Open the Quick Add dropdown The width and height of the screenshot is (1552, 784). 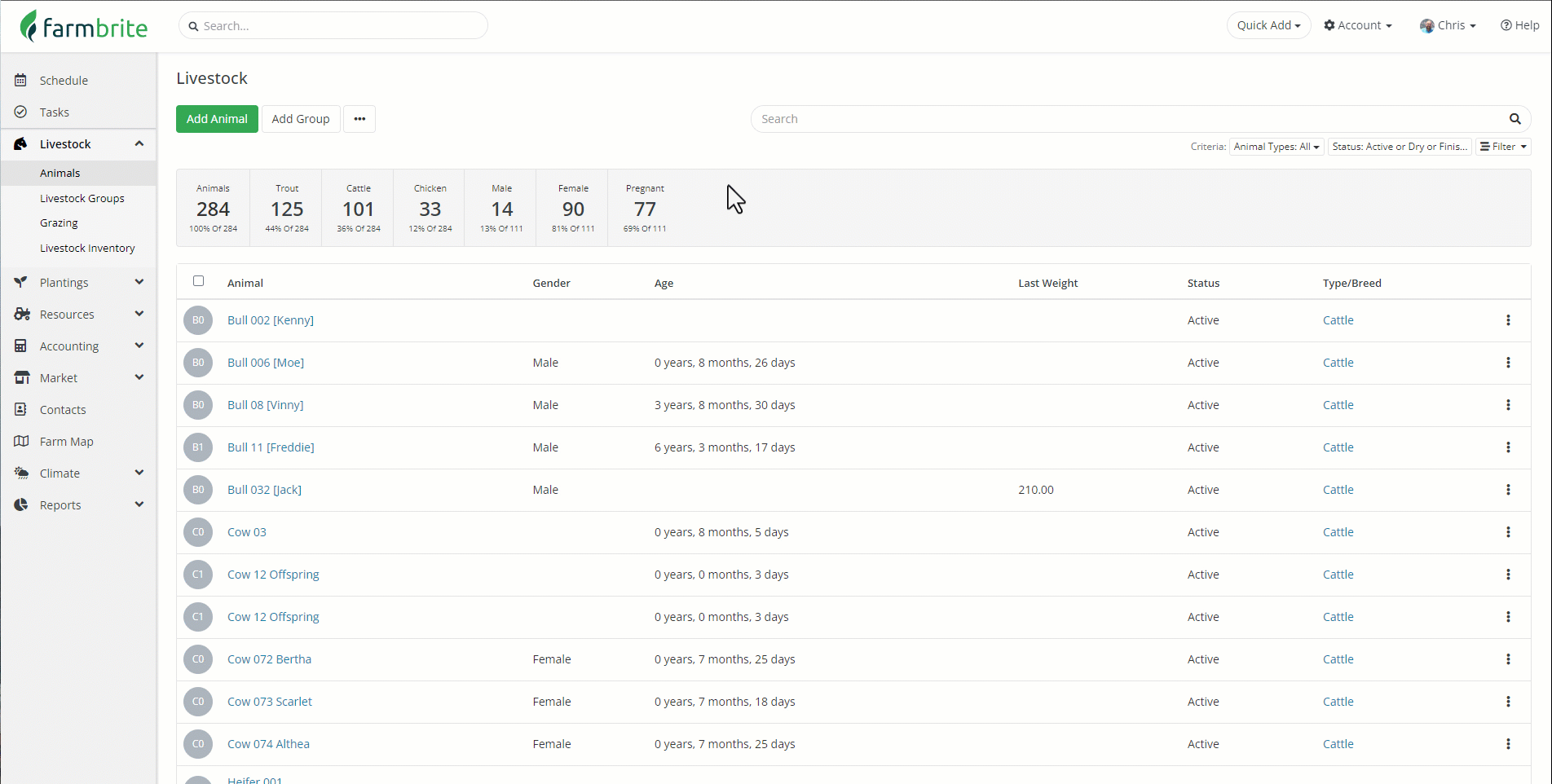[1268, 25]
